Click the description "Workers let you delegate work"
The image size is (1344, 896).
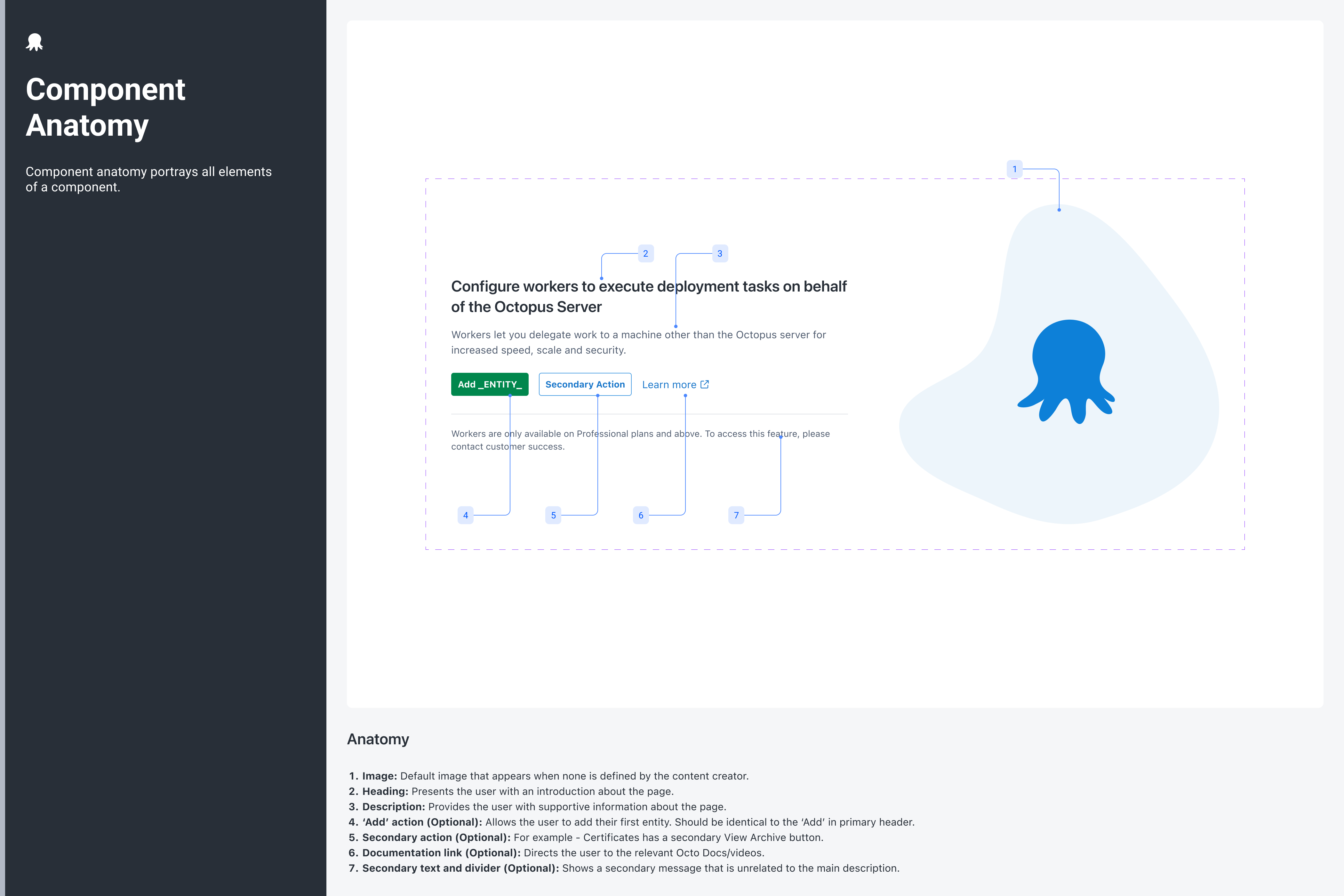pyautogui.click(x=638, y=342)
